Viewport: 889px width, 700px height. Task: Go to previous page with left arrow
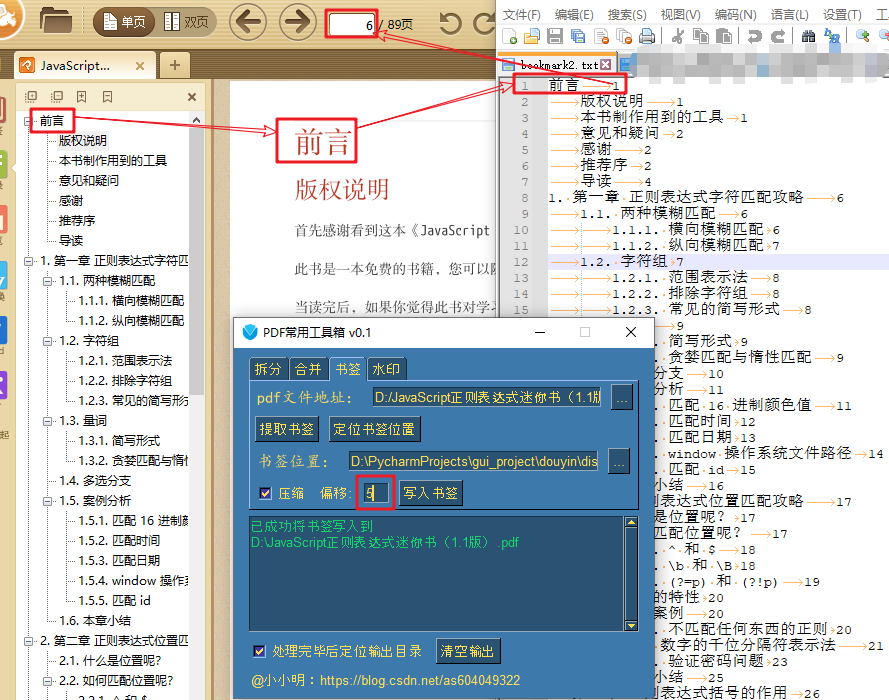248,22
